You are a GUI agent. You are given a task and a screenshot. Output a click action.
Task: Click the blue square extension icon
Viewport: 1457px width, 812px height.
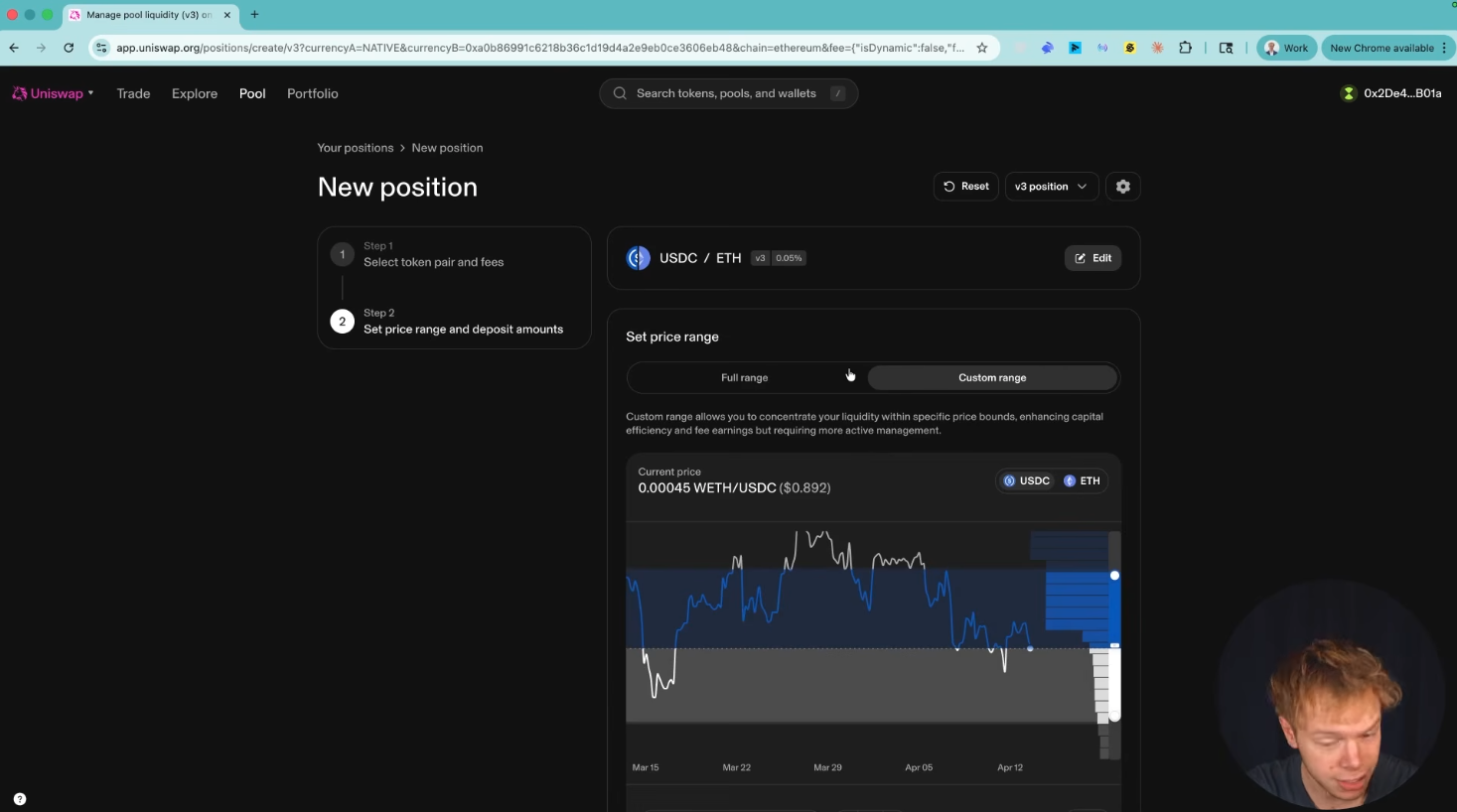[1075, 48]
